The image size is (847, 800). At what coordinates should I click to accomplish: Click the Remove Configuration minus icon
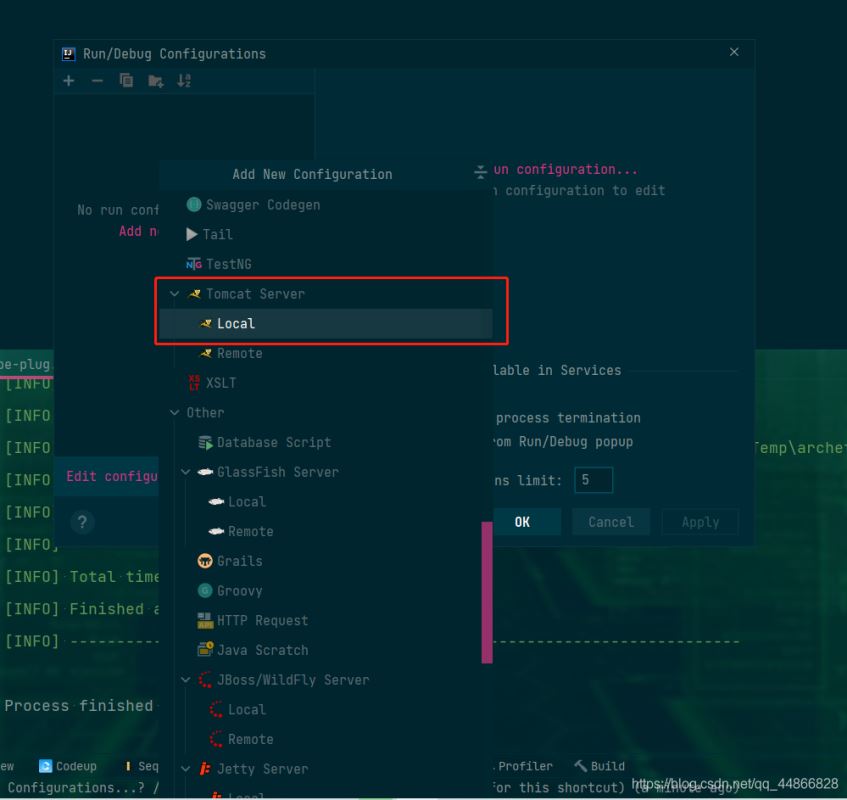[x=97, y=81]
